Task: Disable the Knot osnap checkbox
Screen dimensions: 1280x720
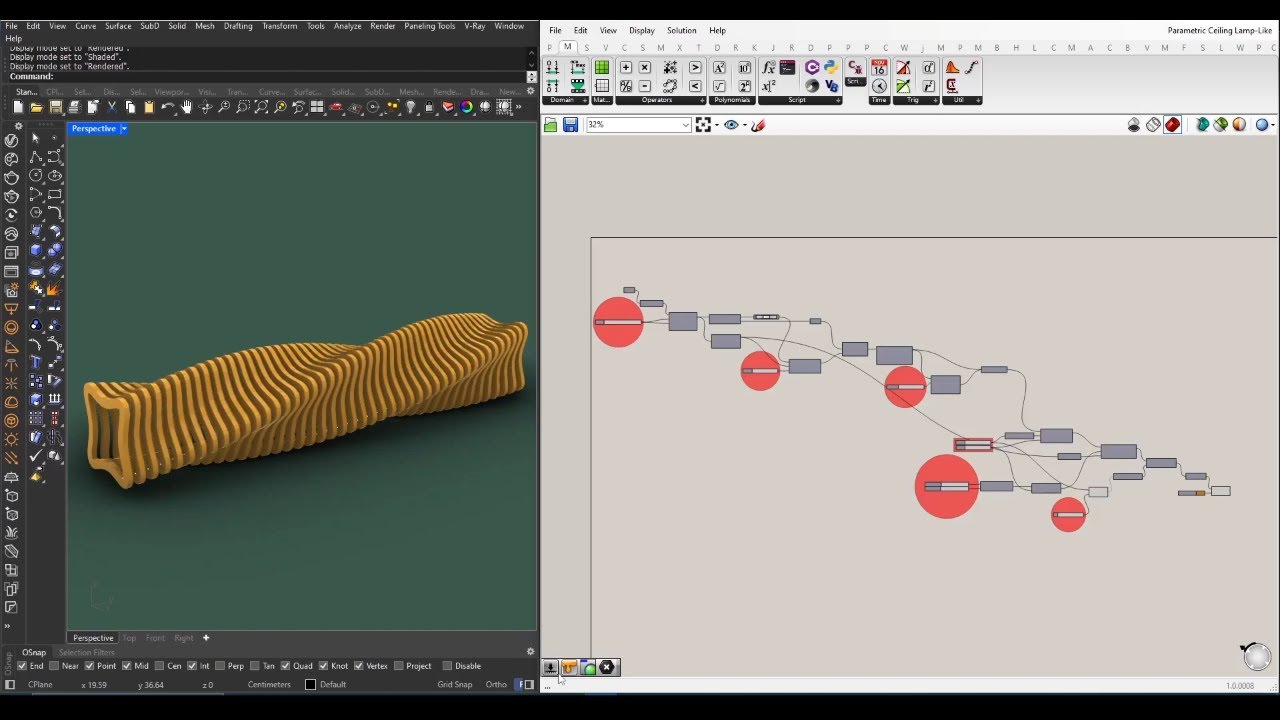Action: coord(325,665)
